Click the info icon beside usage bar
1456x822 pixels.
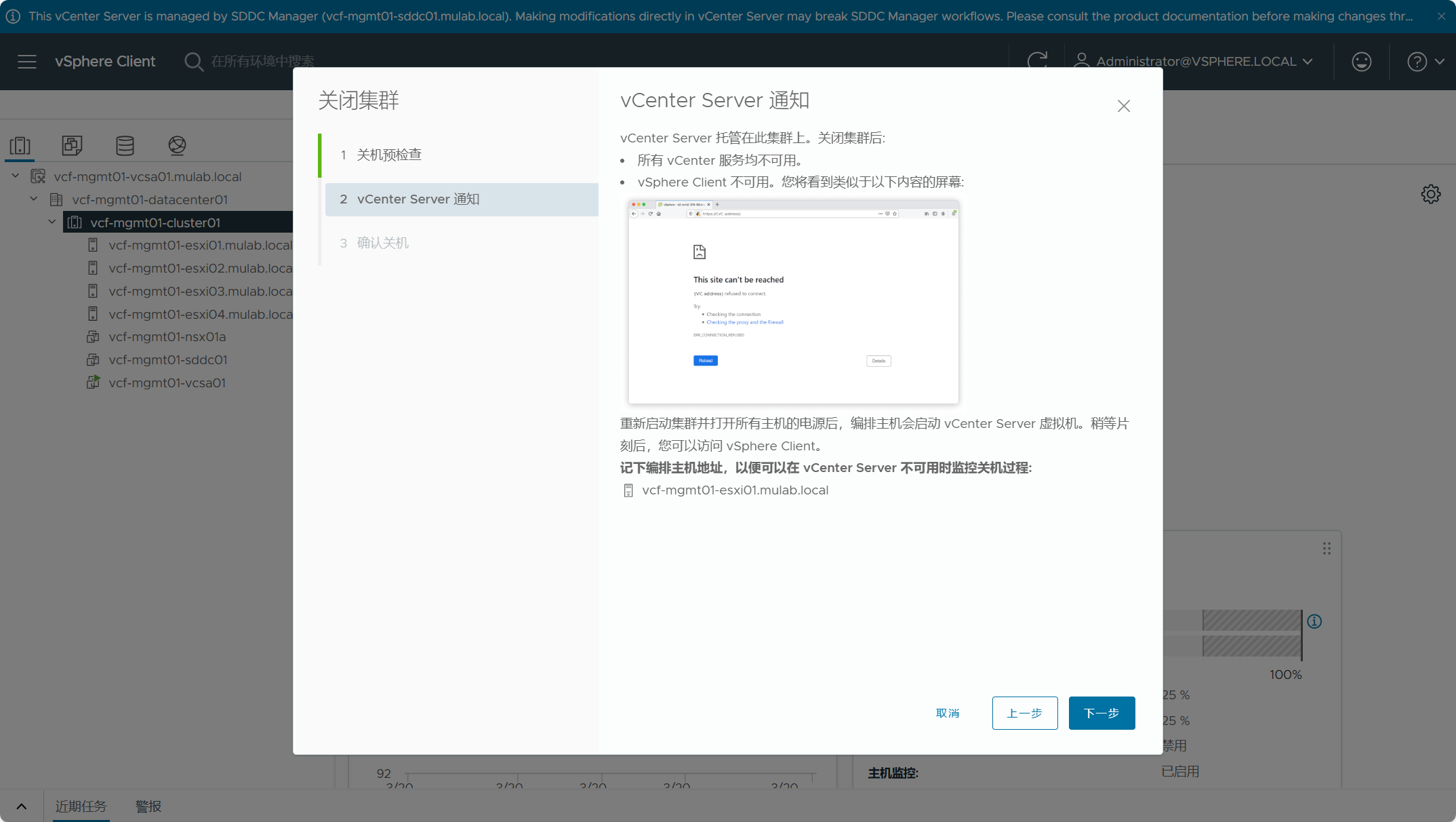(1314, 621)
